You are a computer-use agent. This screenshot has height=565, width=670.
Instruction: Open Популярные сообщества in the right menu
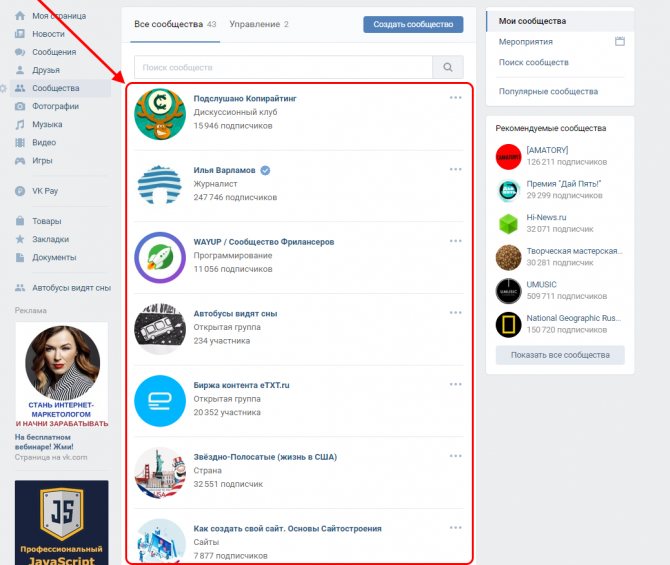click(548, 91)
